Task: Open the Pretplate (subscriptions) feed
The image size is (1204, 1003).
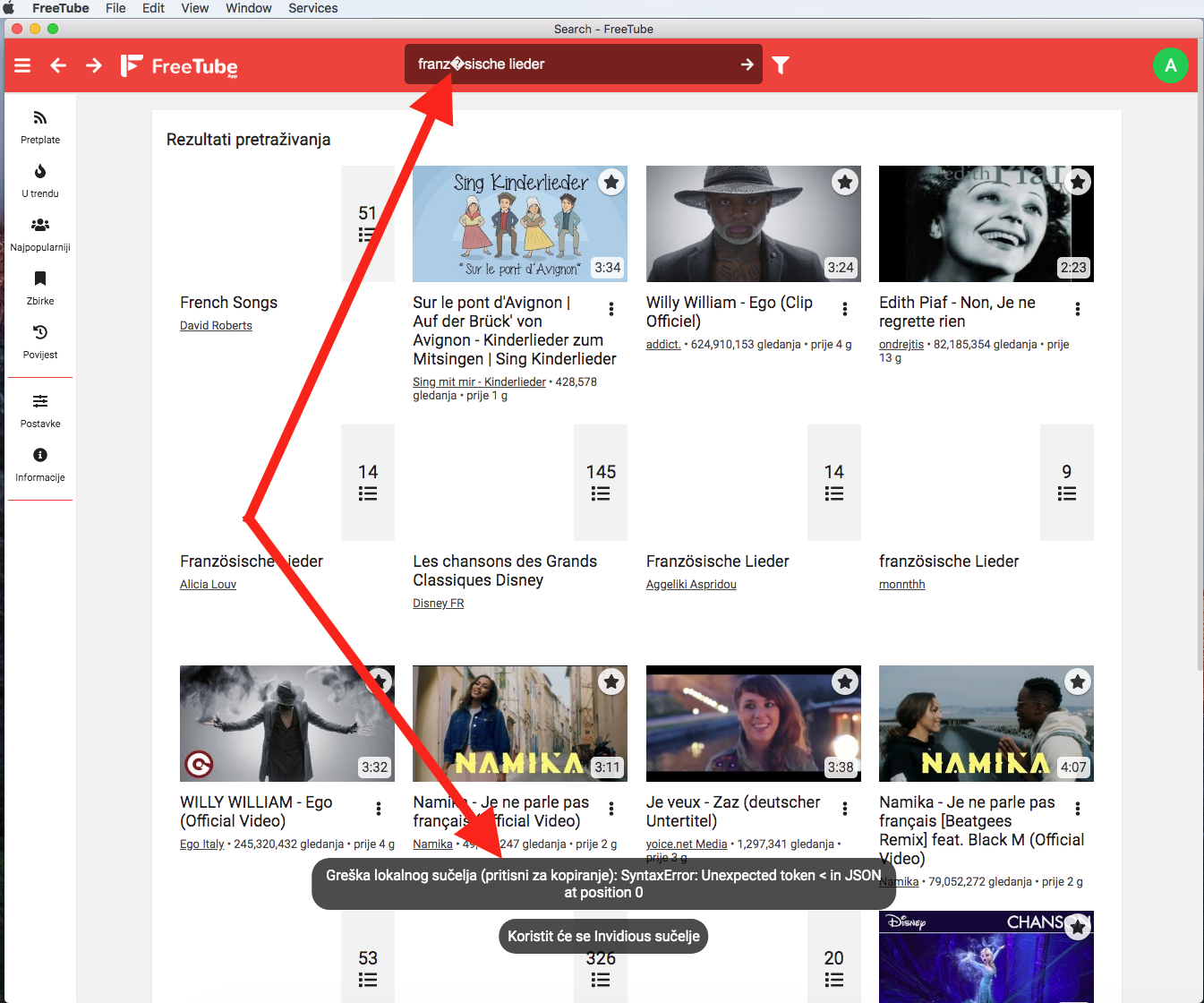Action: click(x=39, y=127)
